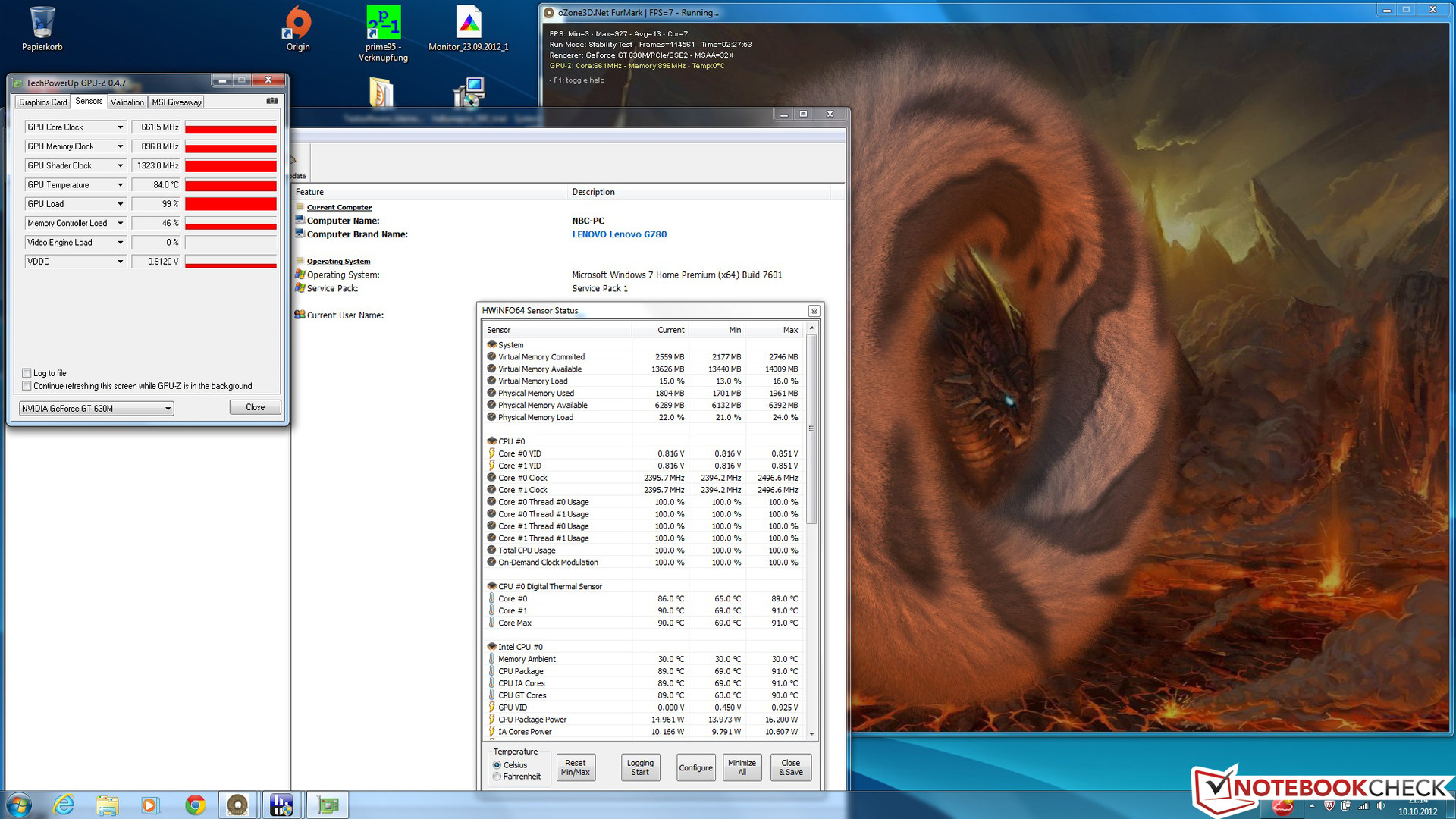The width and height of the screenshot is (1456, 819).
Task: Open the GPU Shader Clock sensor dropdown
Action: click(x=120, y=165)
